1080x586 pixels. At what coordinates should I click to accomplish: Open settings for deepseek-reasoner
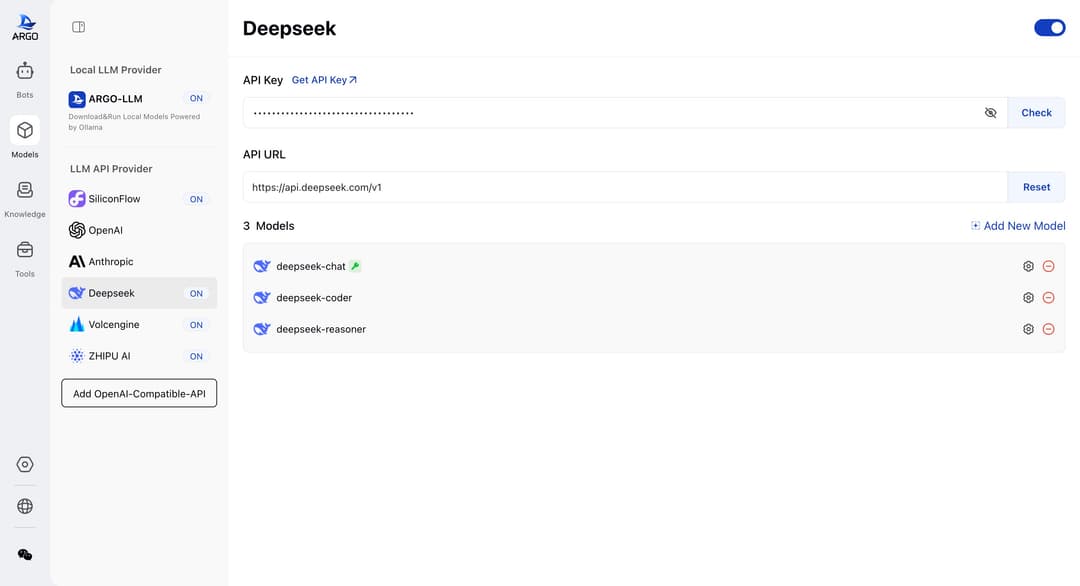coord(1028,329)
